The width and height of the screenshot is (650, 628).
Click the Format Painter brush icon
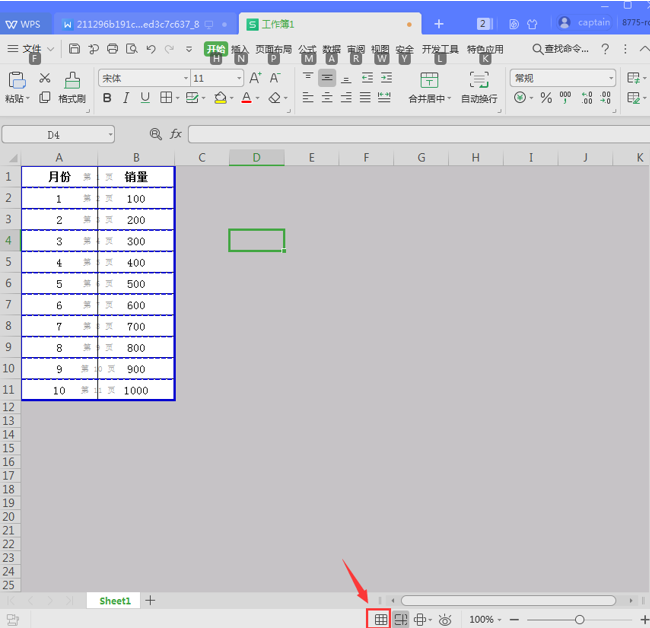pyautogui.click(x=72, y=81)
